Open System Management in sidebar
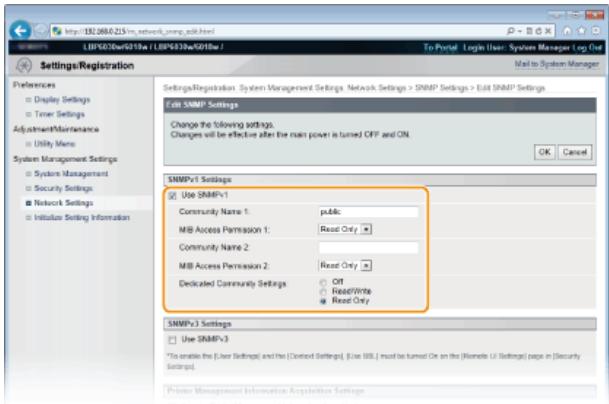 (x=71, y=174)
